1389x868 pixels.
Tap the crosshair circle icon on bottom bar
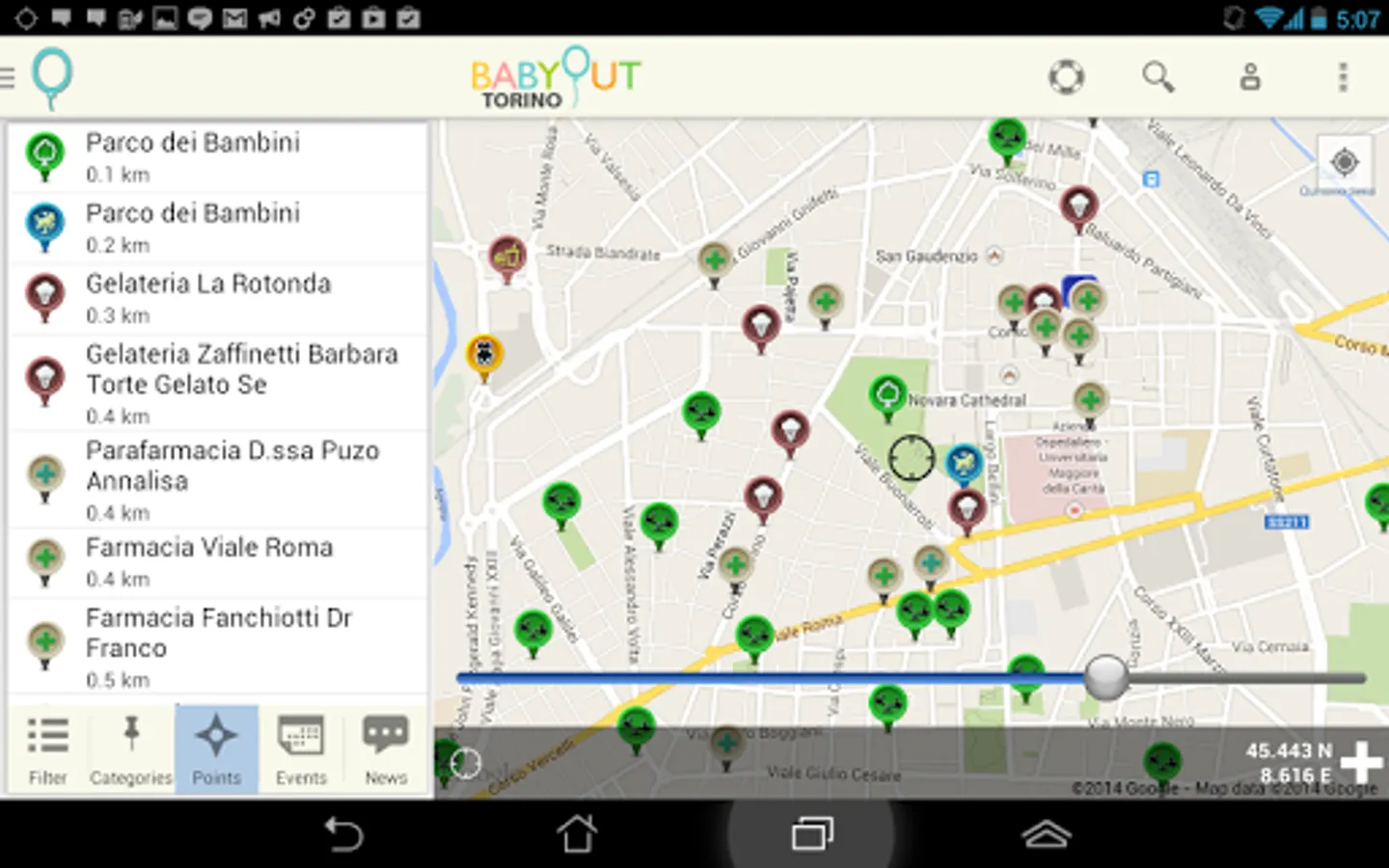(465, 763)
